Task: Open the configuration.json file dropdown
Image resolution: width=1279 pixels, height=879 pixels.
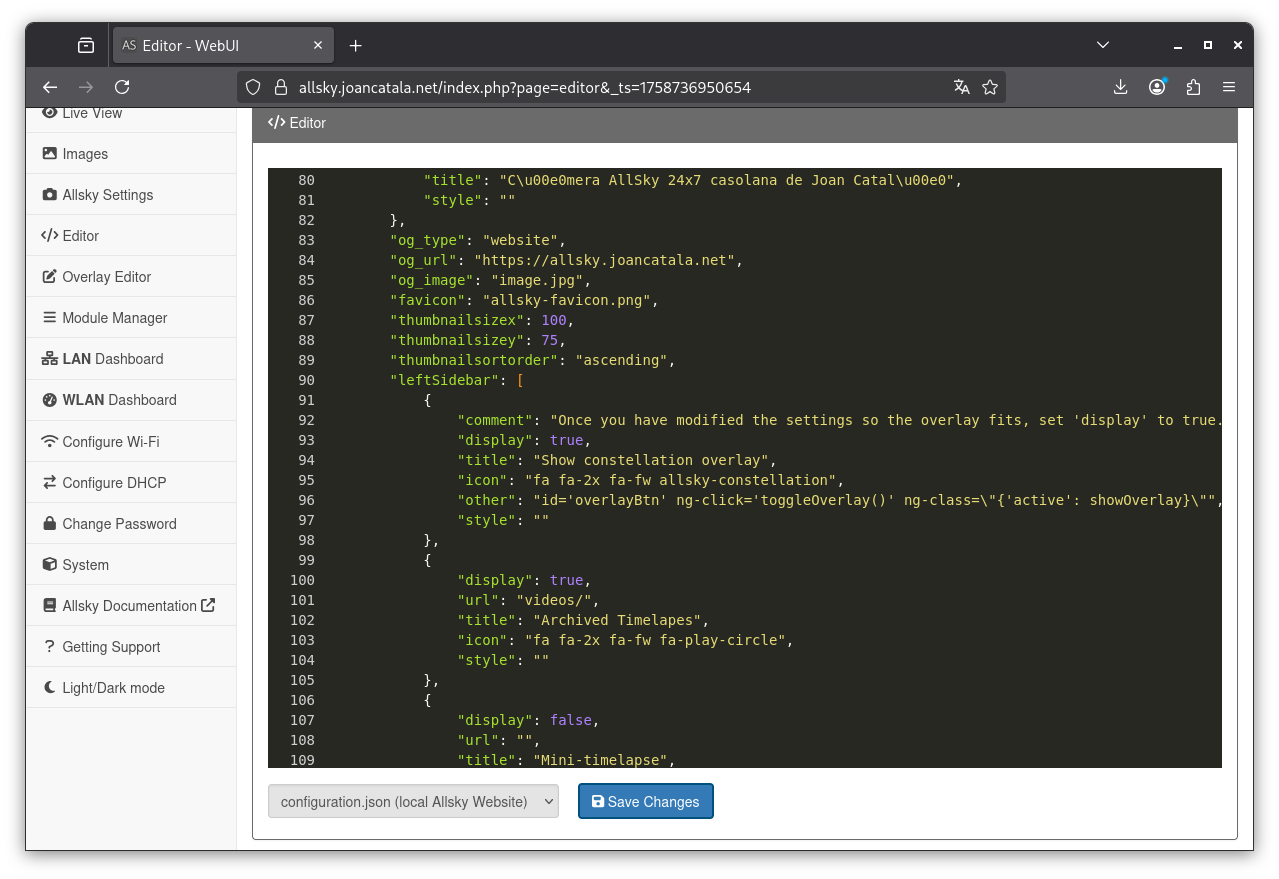Action: coord(413,801)
